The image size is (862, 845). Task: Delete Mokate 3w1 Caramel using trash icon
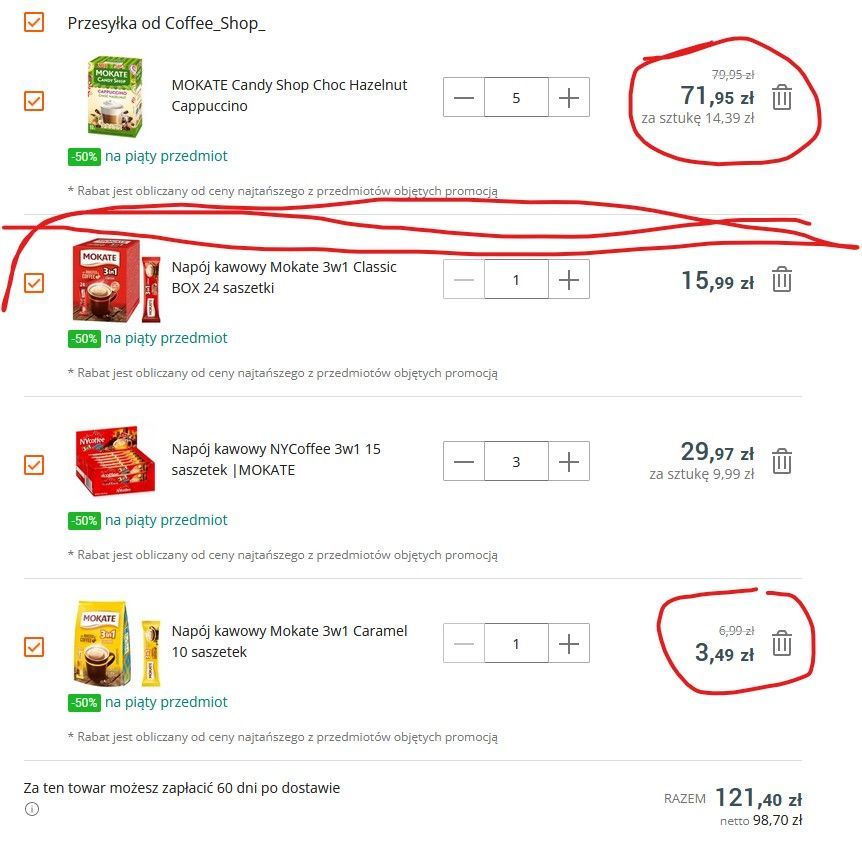781,643
